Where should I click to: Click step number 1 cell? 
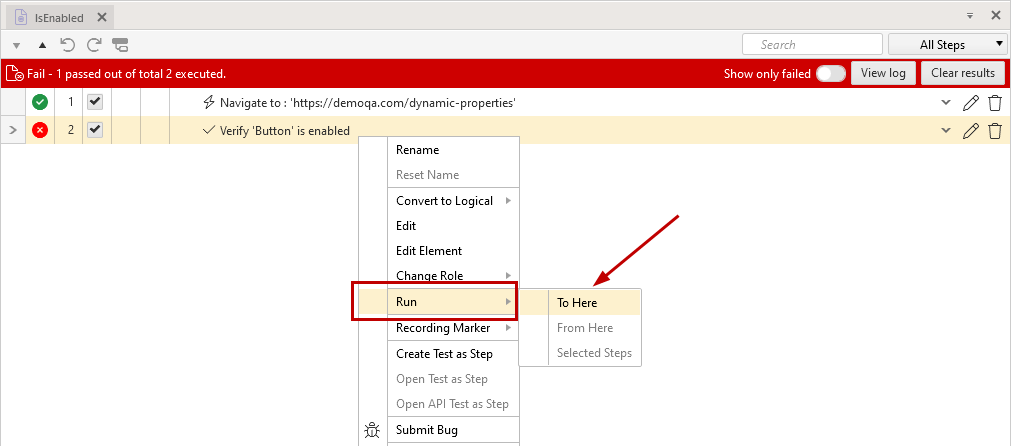pyautogui.click(x=71, y=102)
